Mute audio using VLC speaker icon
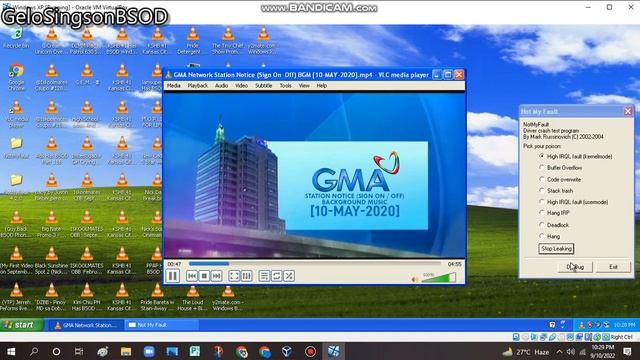The height and width of the screenshot is (360, 640). pos(415,280)
